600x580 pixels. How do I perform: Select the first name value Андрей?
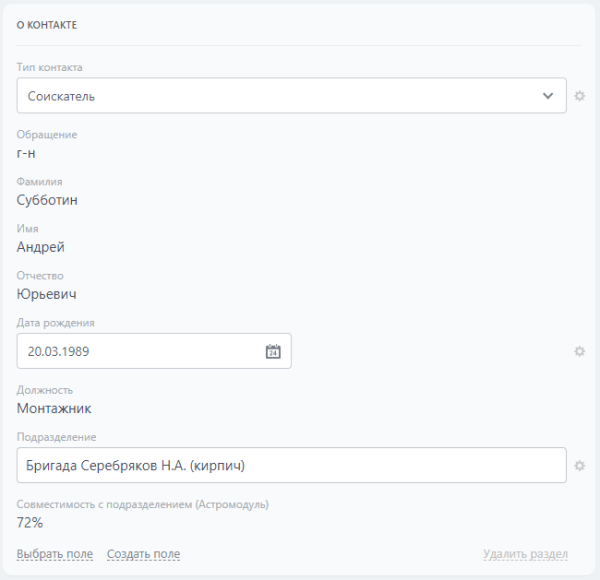pyautogui.click(x=41, y=247)
